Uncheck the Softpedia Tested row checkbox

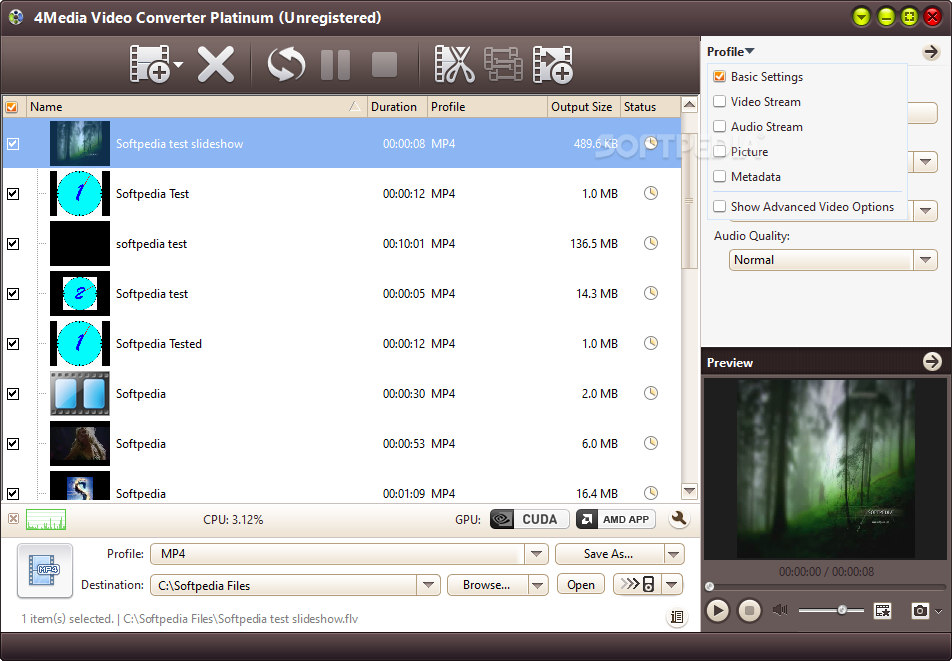(x=13, y=344)
